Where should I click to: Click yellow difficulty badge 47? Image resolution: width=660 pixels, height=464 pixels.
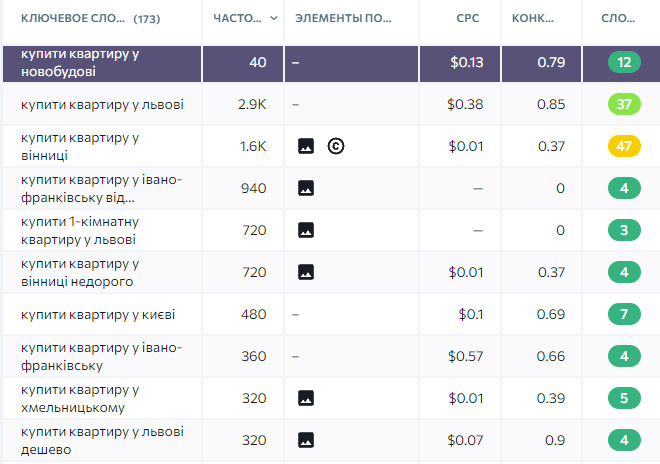tap(623, 146)
